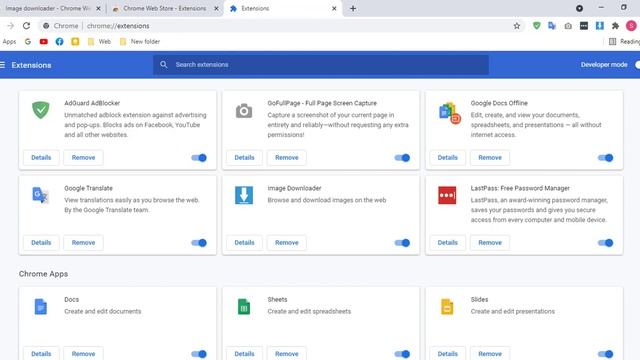Remove the AdGuard AdBlocker extension
The height and width of the screenshot is (360, 640).
83,158
